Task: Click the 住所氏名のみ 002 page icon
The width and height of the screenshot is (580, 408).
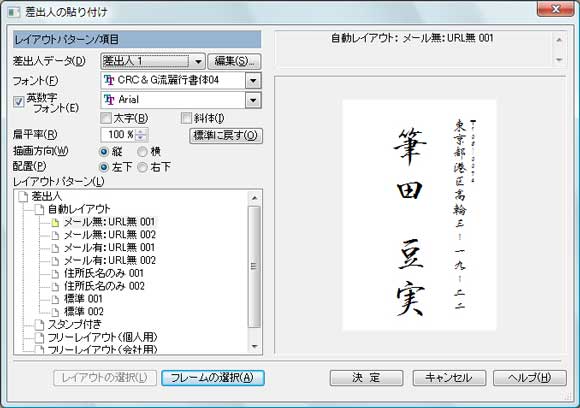Action: 55,286
